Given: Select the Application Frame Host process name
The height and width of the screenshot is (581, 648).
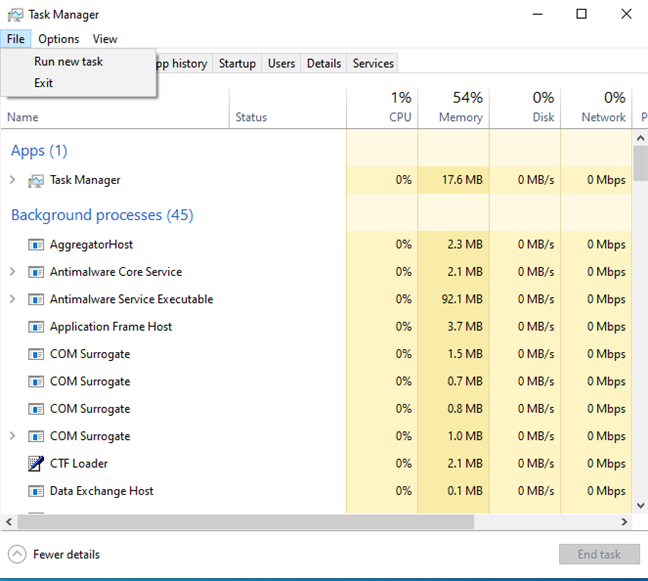Looking at the screenshot, I should coord(111,327).
